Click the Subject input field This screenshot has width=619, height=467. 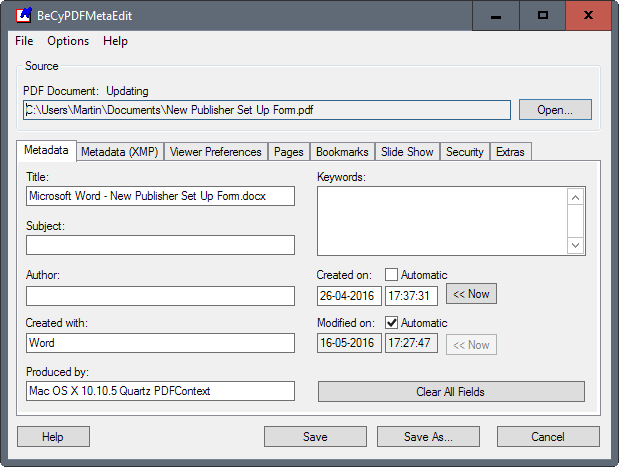pyautogui.click(x=160, y=245)
